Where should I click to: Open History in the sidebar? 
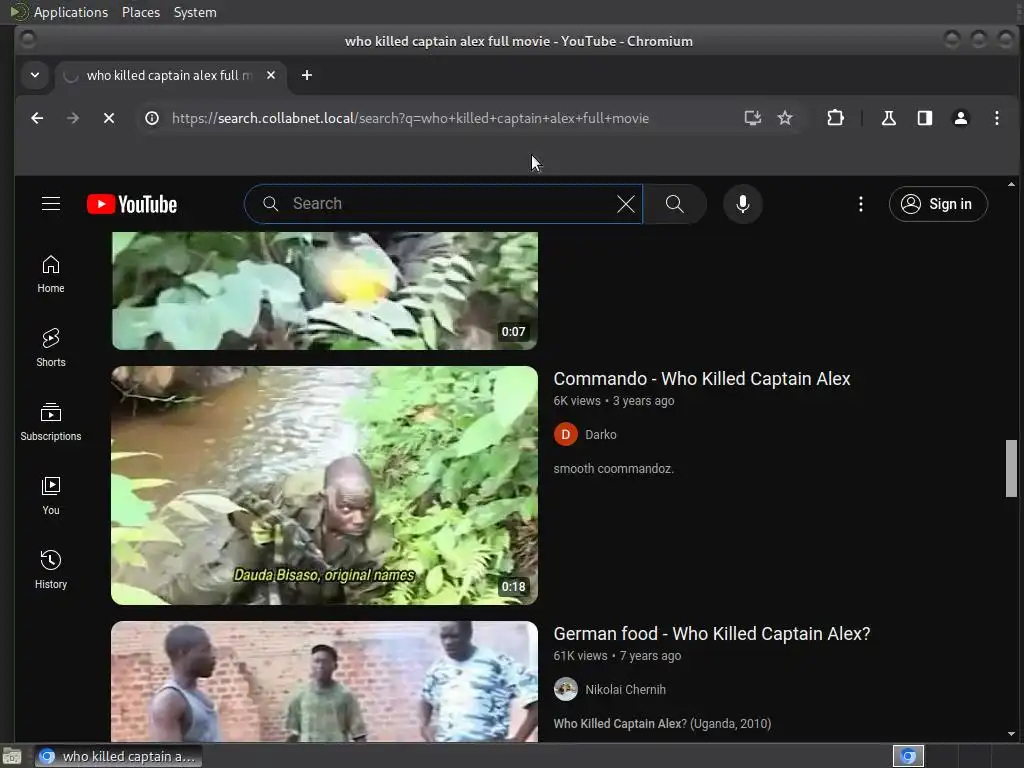(x=51, y=570)
